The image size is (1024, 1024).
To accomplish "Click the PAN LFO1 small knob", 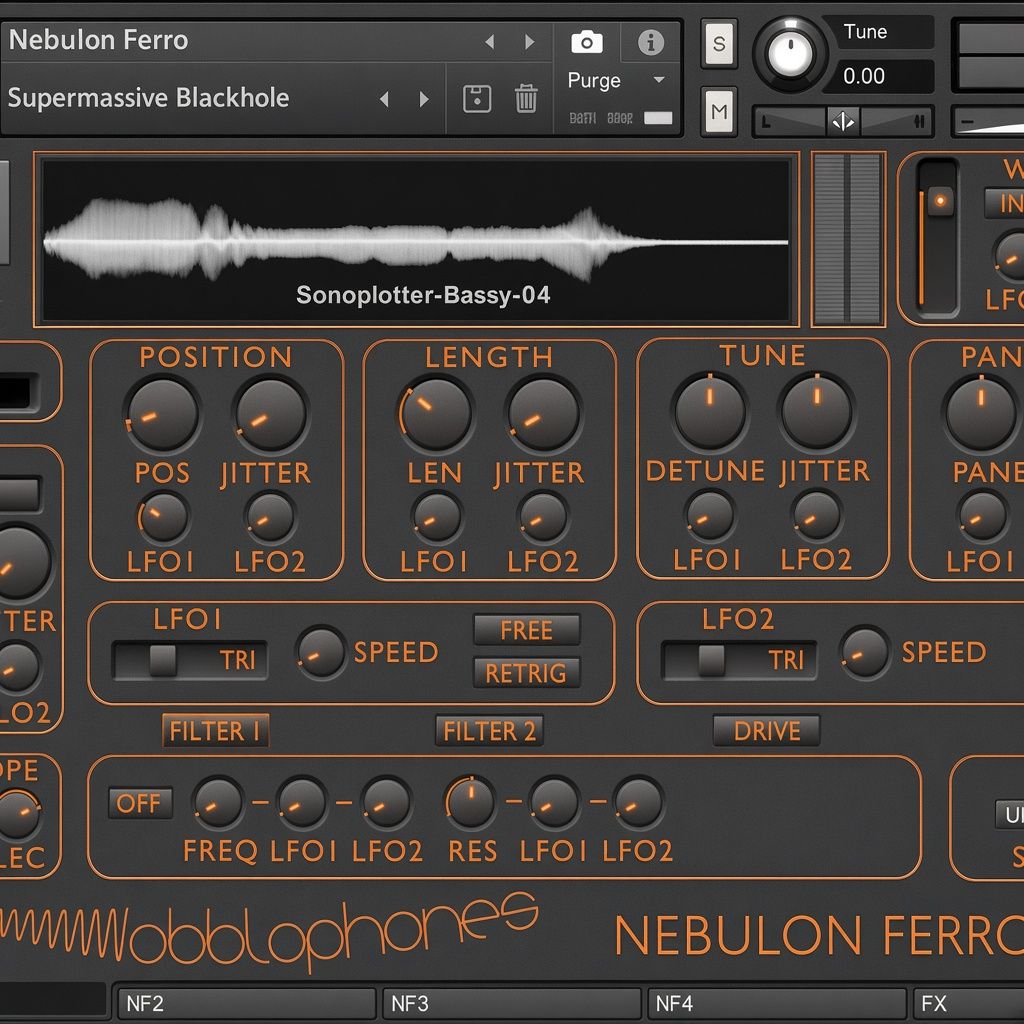I will click(x=983, y=517).
